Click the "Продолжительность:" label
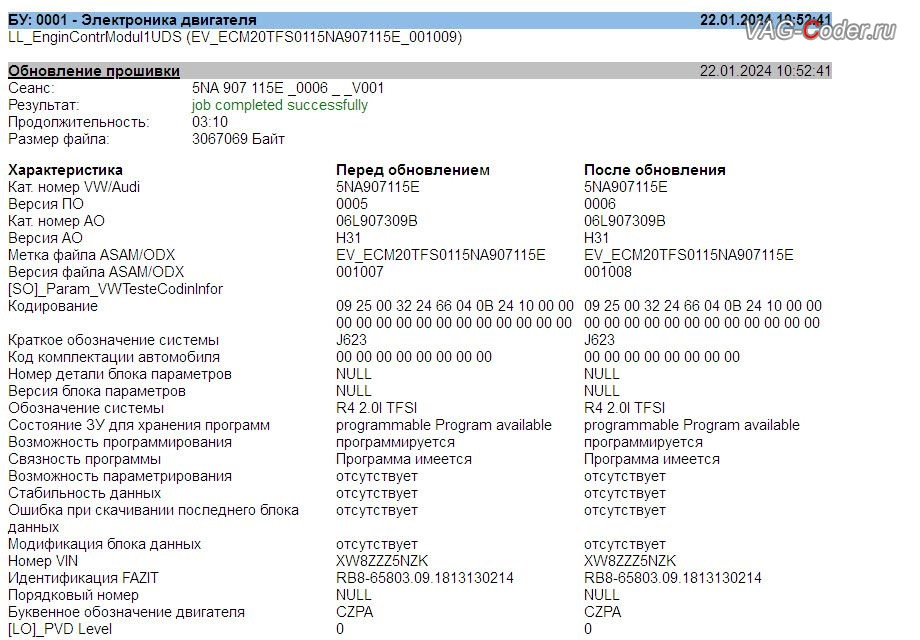The height and width of the screenshot is (640, 920). (79, 122)
